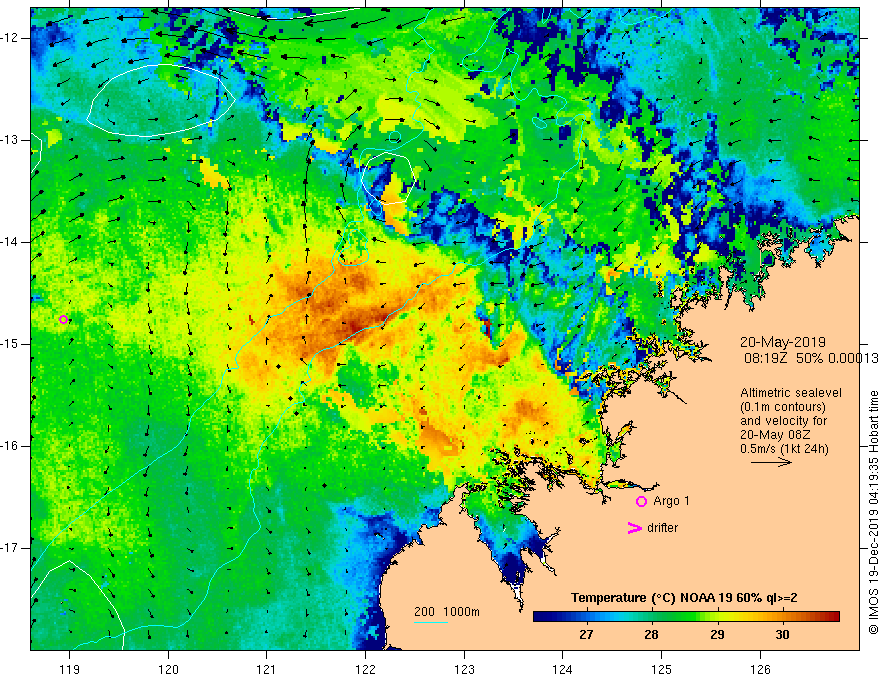The width and height of the screenshot is (880, 680).
Task: Click the latitude -12 axis label
Action: pos(10,38)
